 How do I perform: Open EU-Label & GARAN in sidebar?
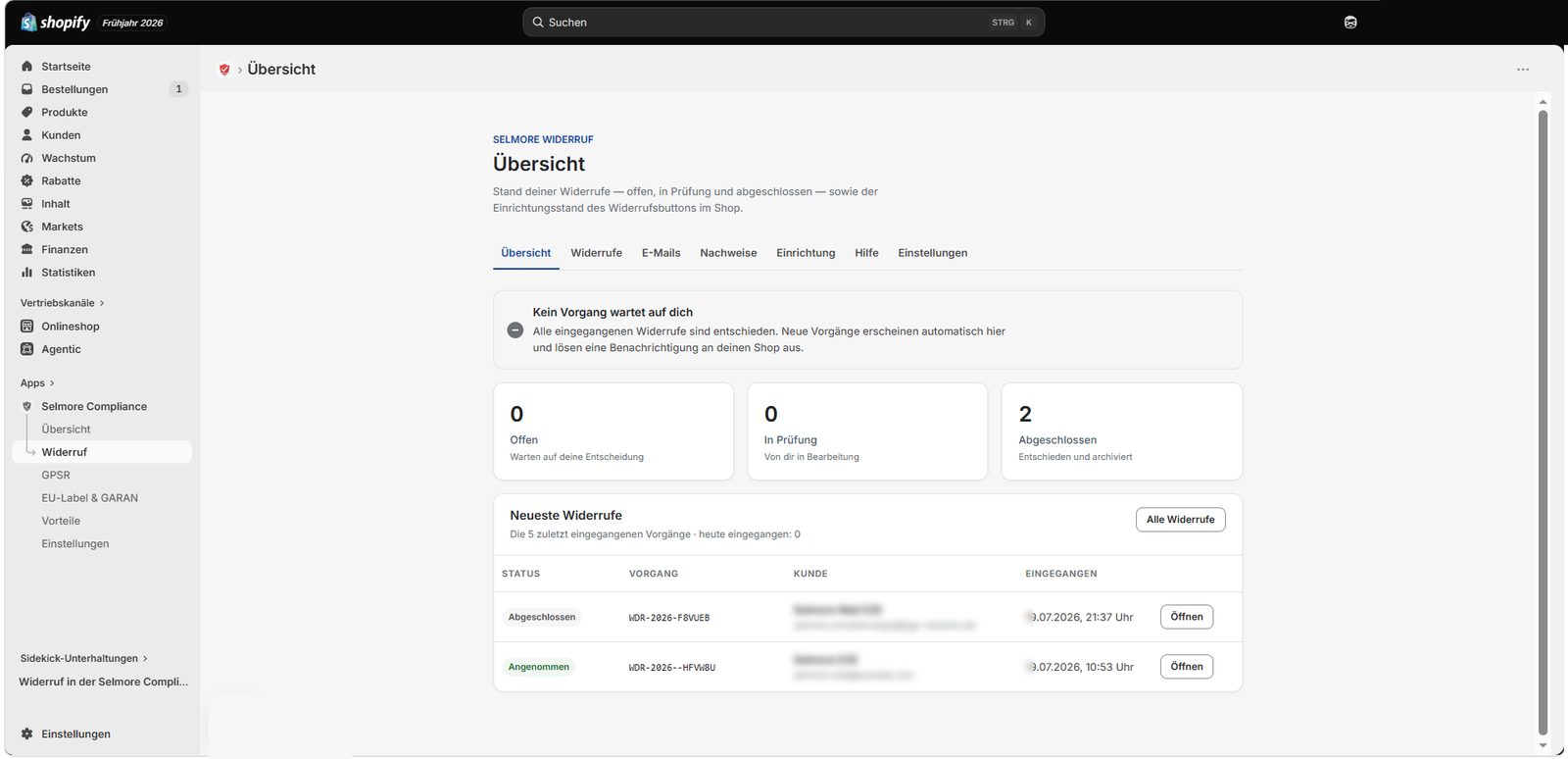89,498
